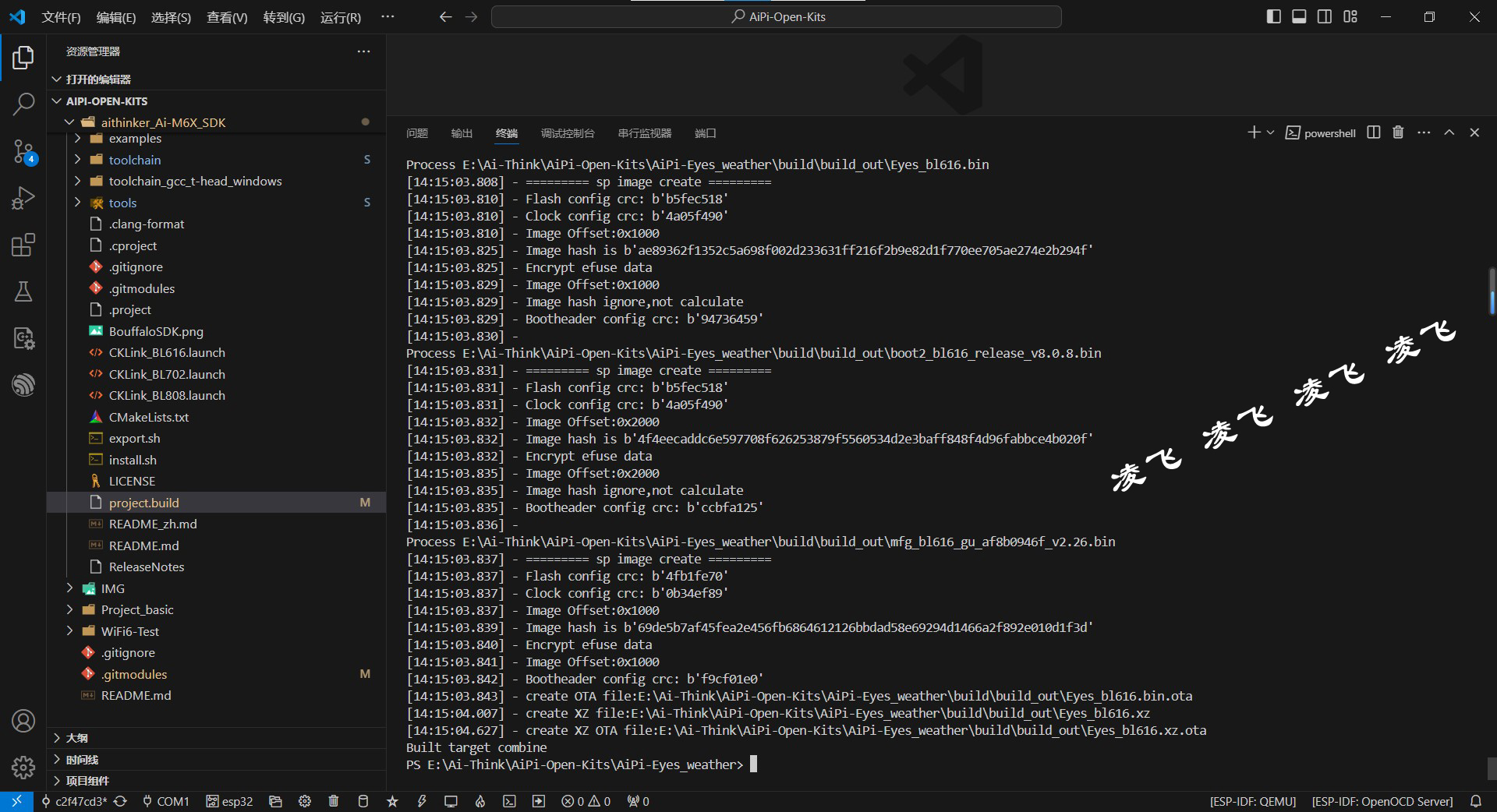The image size is (1497, 812).
Task: Click the forwarded ports indicator showing 0
Action: click(x=639, y=801)
